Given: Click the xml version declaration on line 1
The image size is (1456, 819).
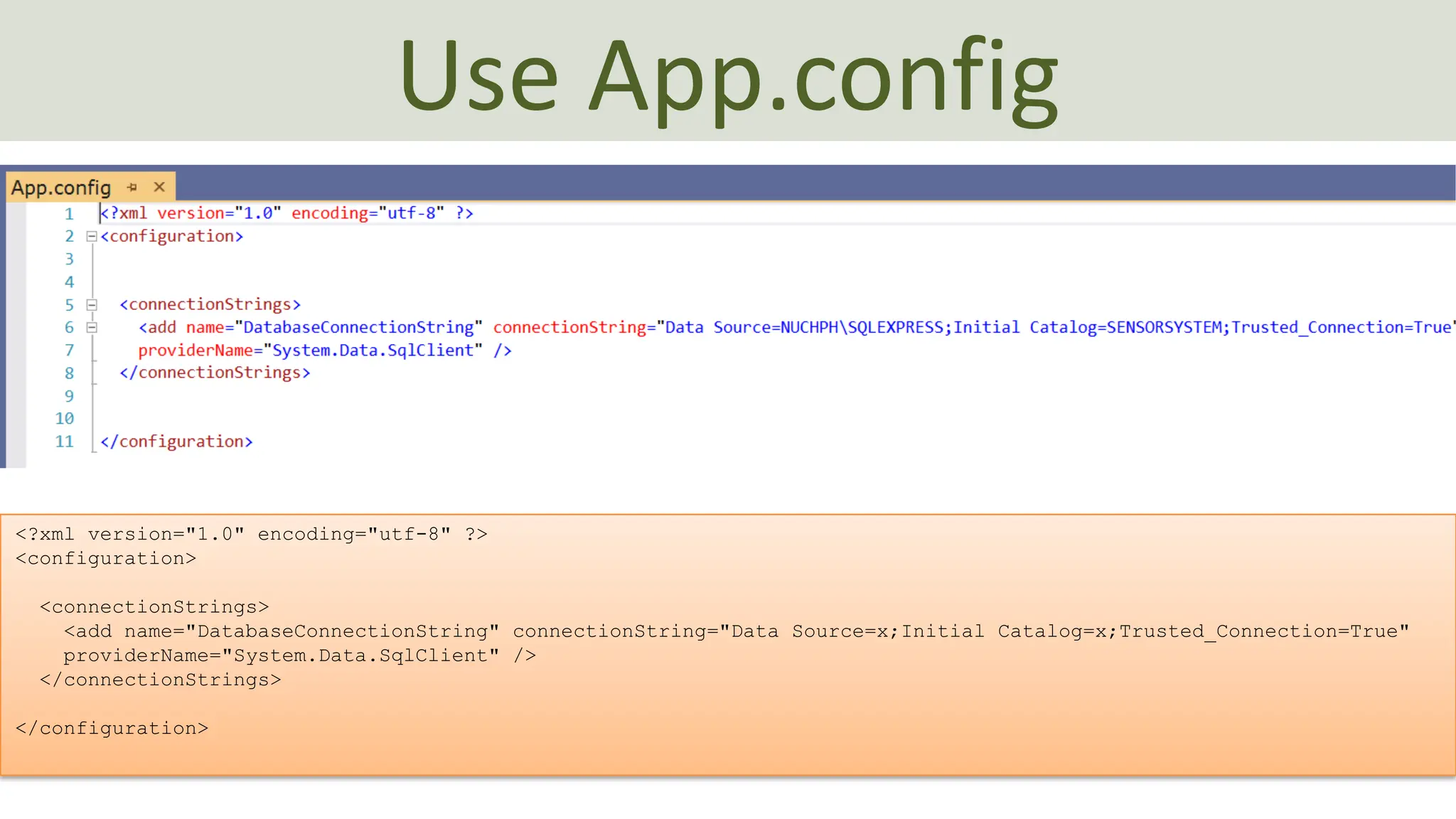Looking at the screenshot, I should [x=287, y=213].
